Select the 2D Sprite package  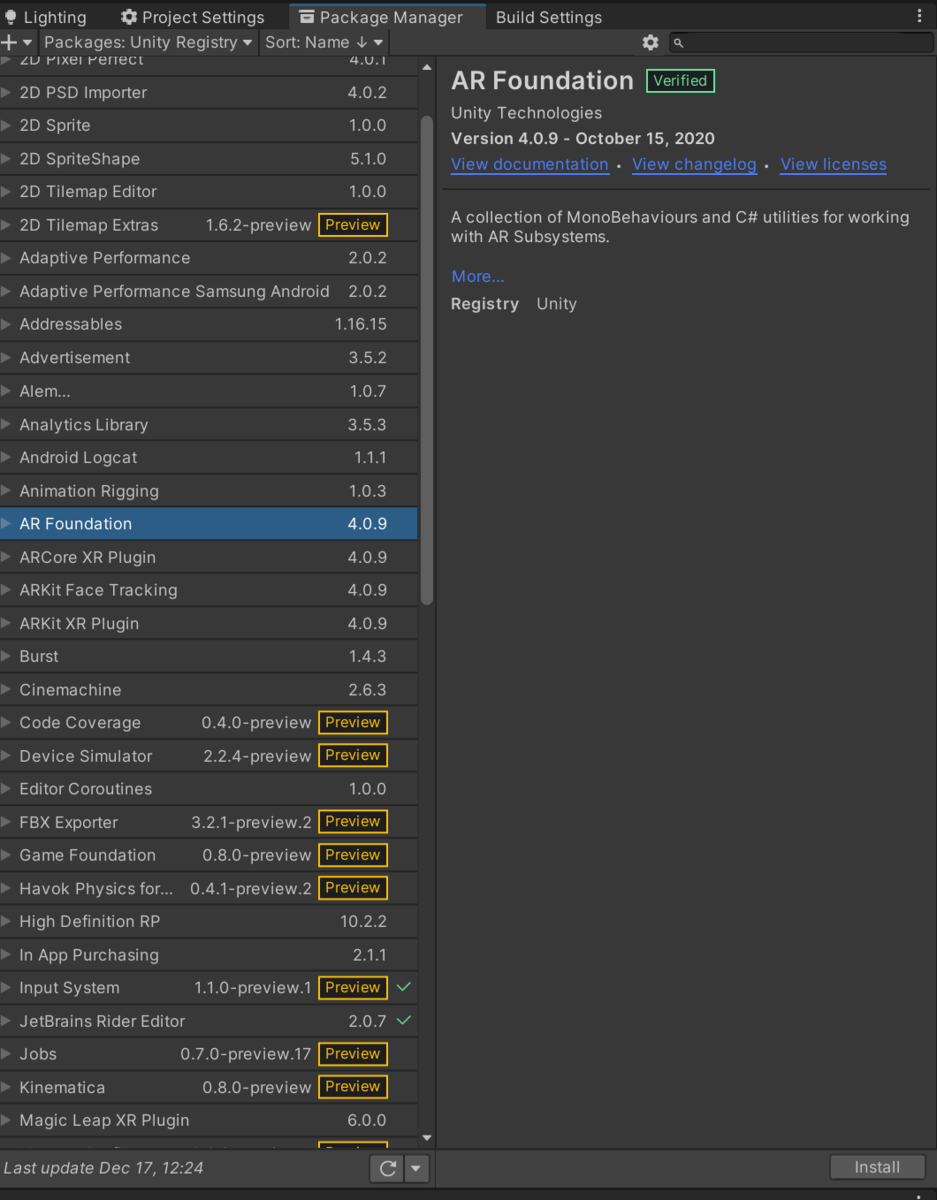pyautogui.click(x=209, y=125)
